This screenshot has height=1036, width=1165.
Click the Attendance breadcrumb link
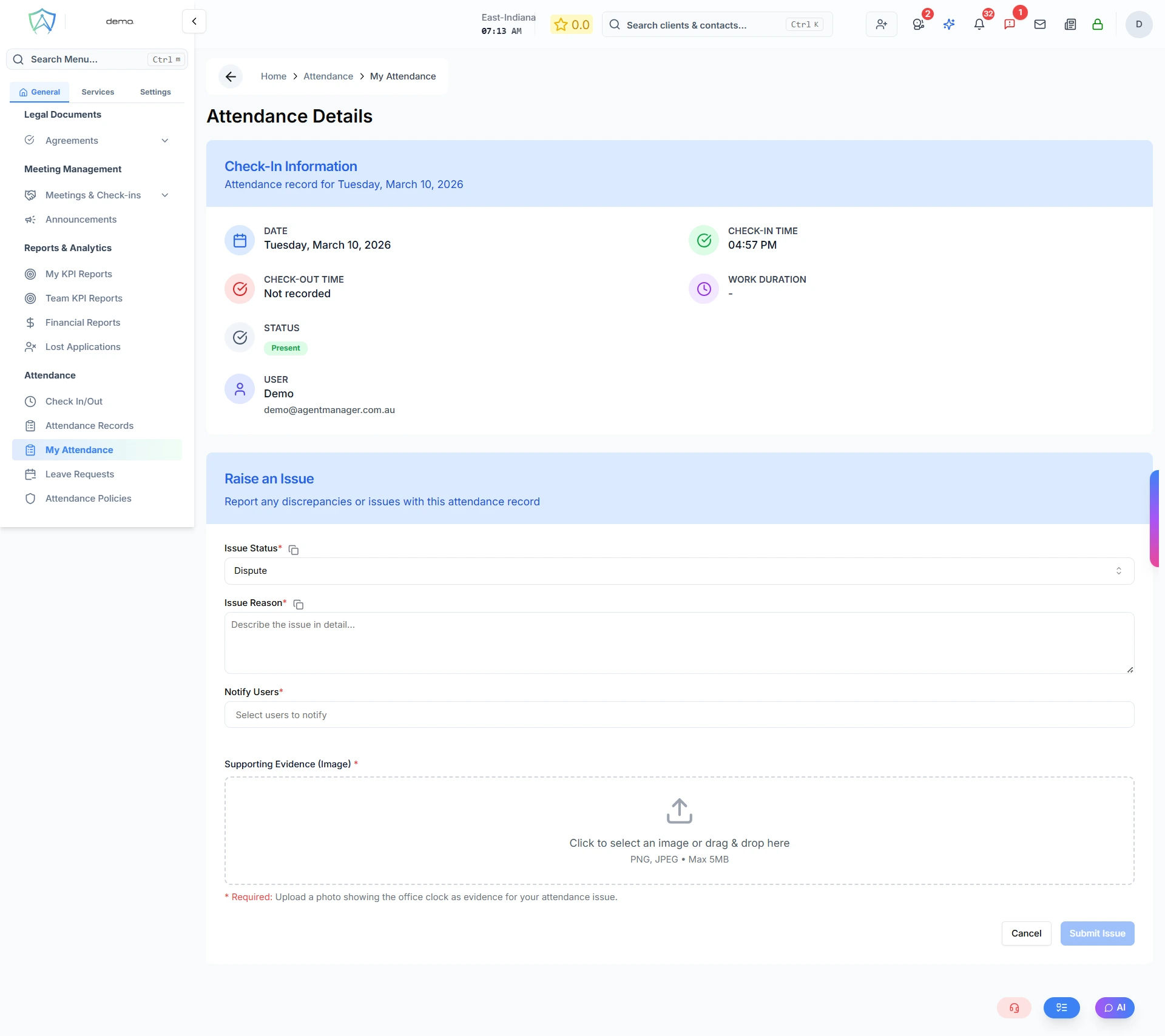[328, 76]
